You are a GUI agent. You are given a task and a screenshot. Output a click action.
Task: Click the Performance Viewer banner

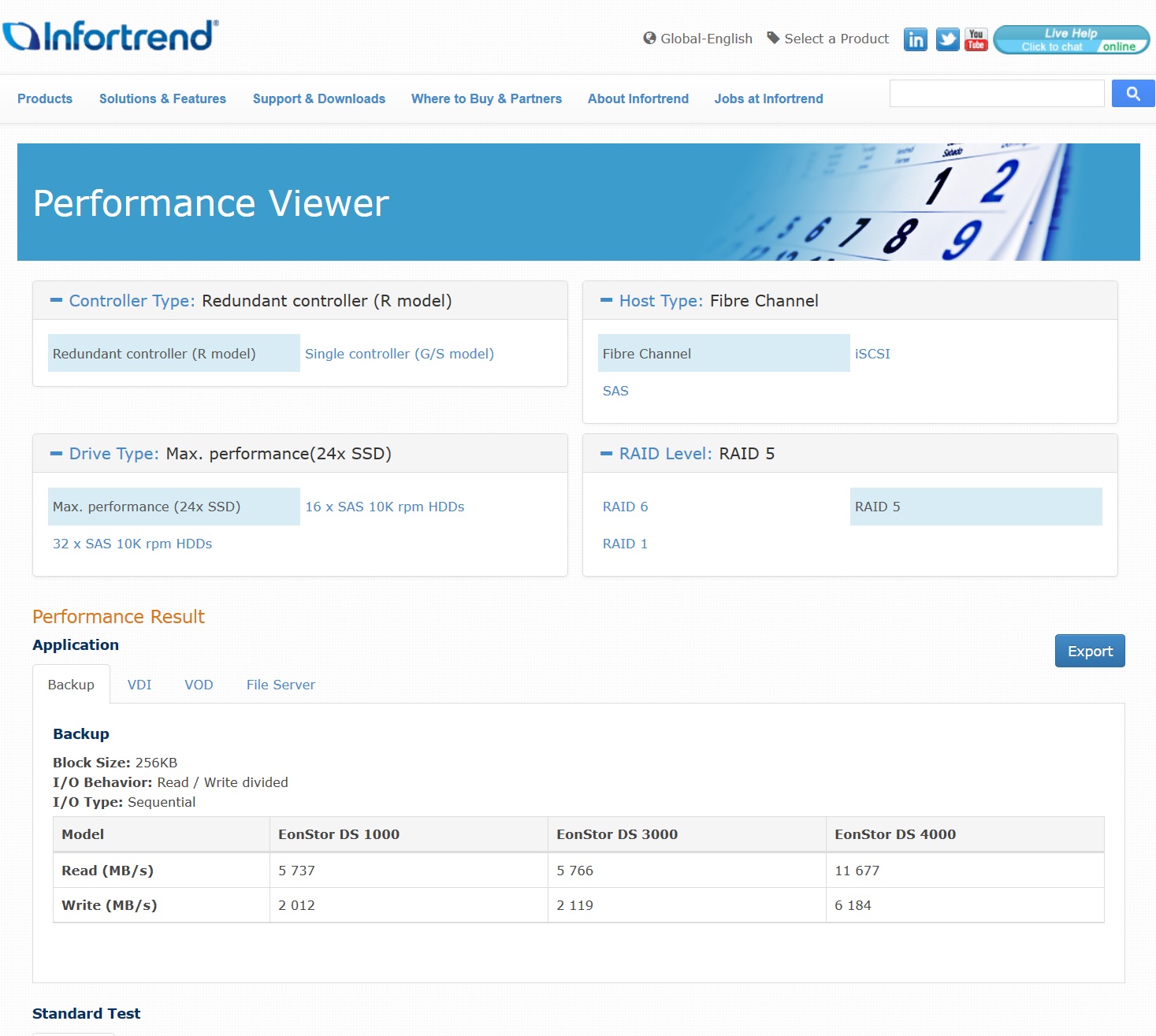coord(578,202)
